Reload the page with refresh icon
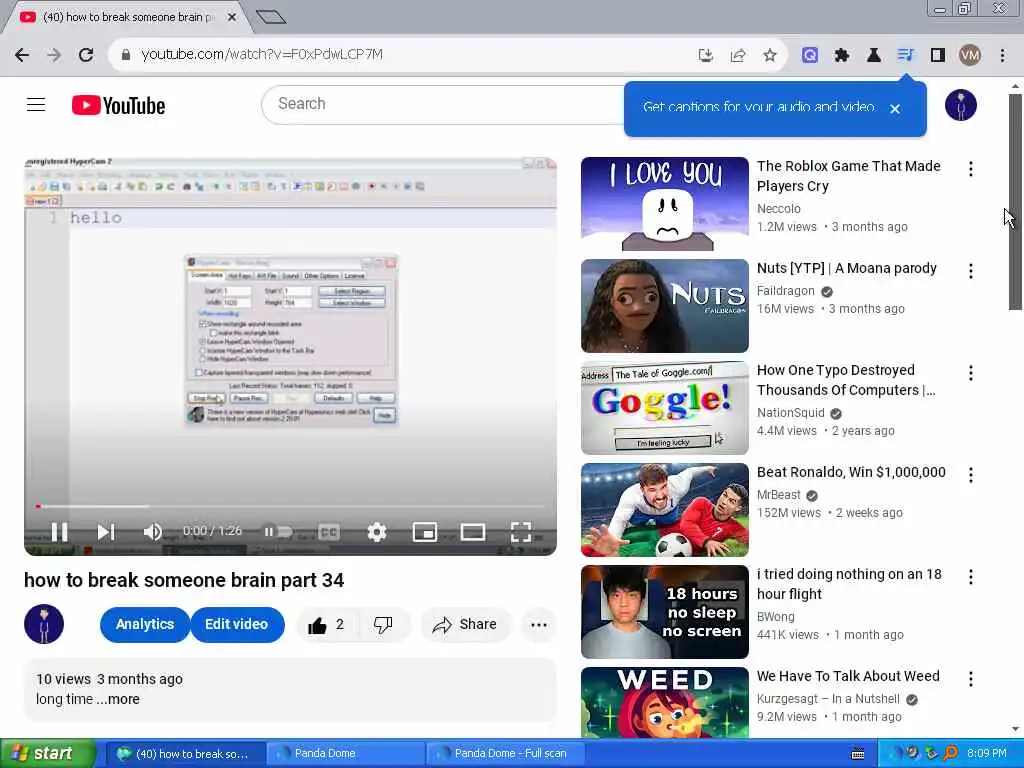The height and width of the screenshot is (768, 1024). 86,55
